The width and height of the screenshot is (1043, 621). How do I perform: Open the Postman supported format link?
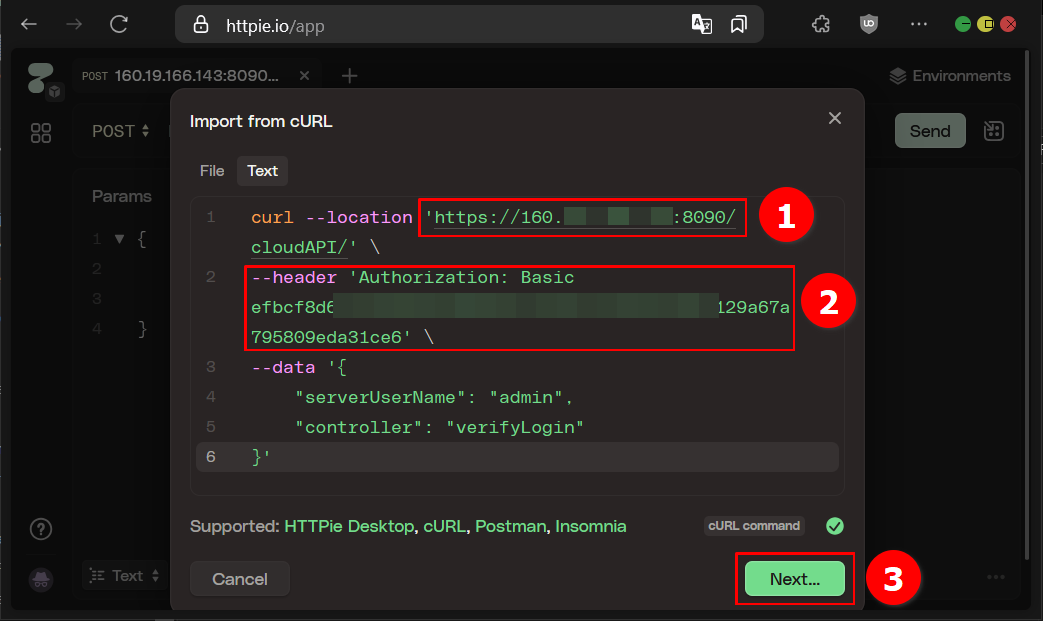(511, 526)
